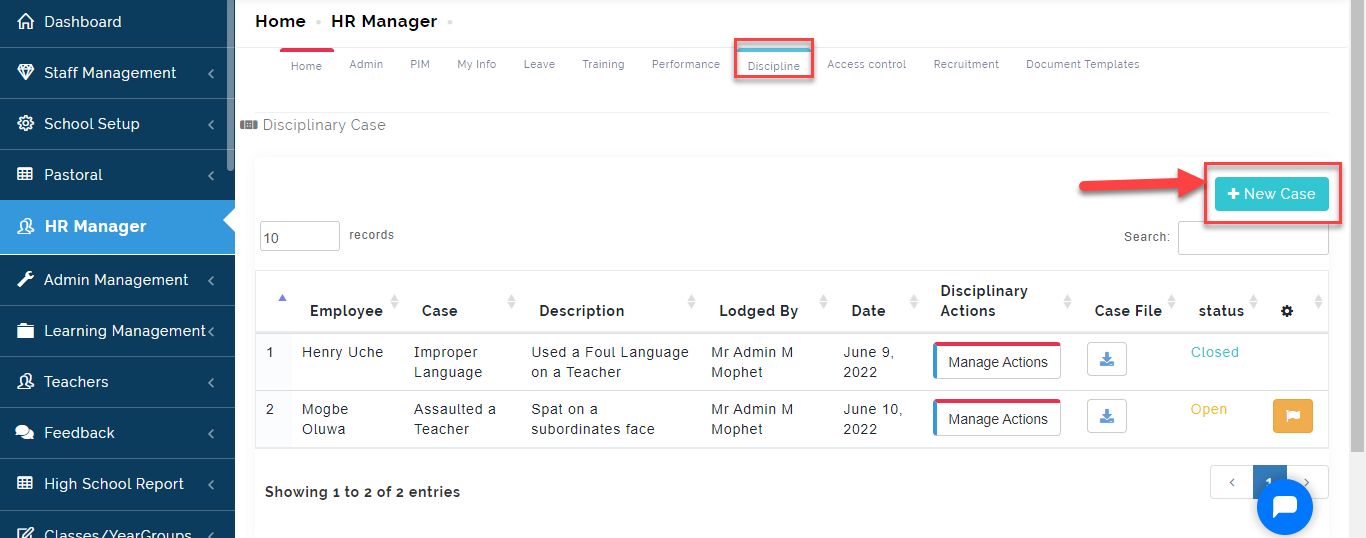The width and height of the screenshot is (1366, 538).
Task: Click the Teachers person icon
Action: [x=26, y=381]
